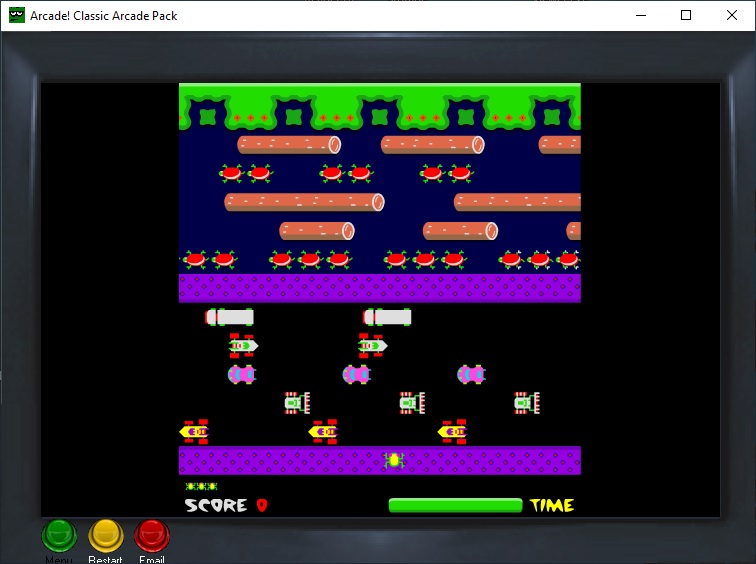
Task: Click the right white-green race car
Action: (372, 346)
